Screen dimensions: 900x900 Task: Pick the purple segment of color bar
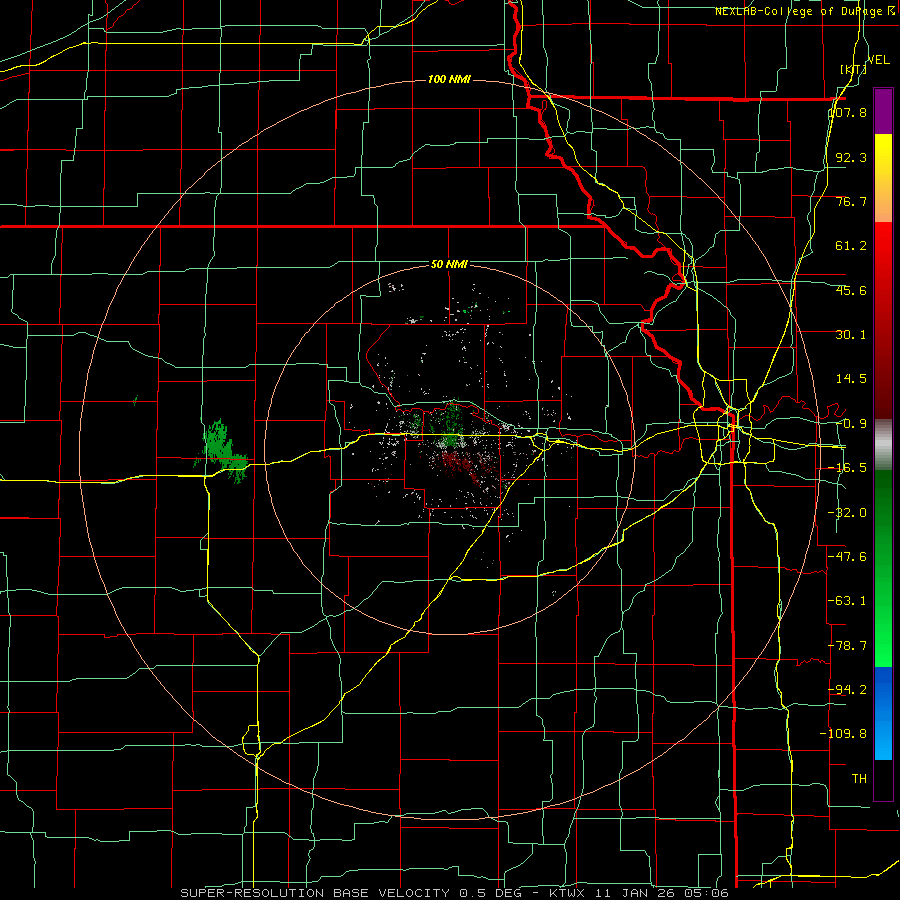(x=883, y=111)
